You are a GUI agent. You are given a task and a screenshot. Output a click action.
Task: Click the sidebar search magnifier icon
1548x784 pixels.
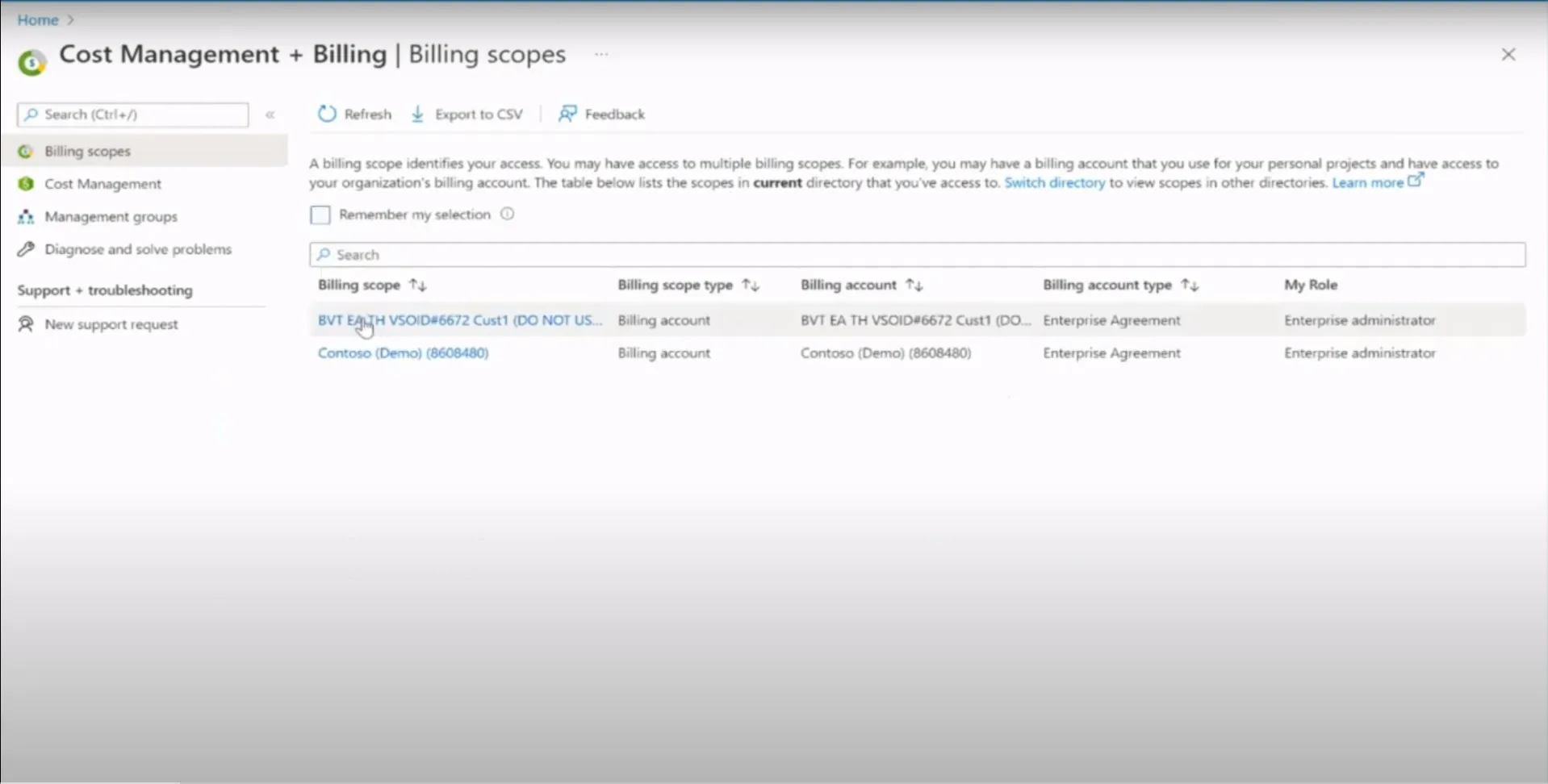click(x=31, y=115)
